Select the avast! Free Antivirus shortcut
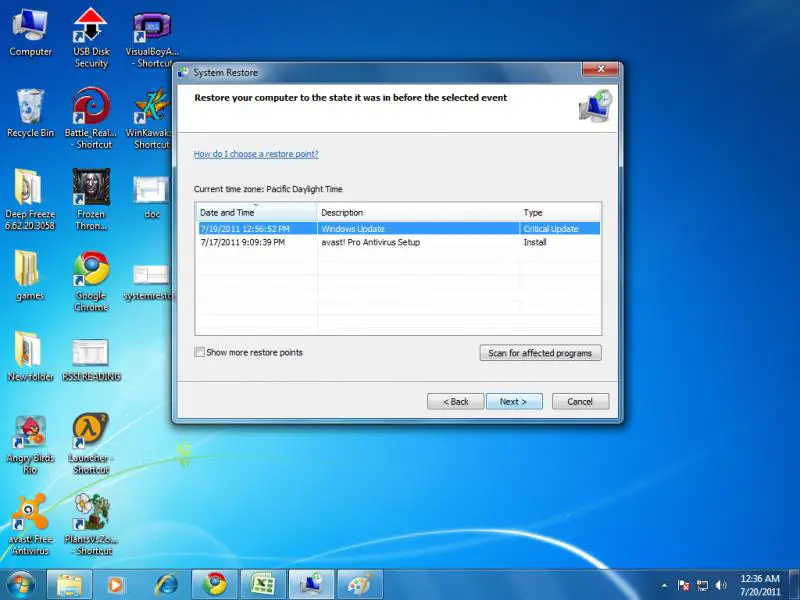800x600 pixels. click(30, 524)
